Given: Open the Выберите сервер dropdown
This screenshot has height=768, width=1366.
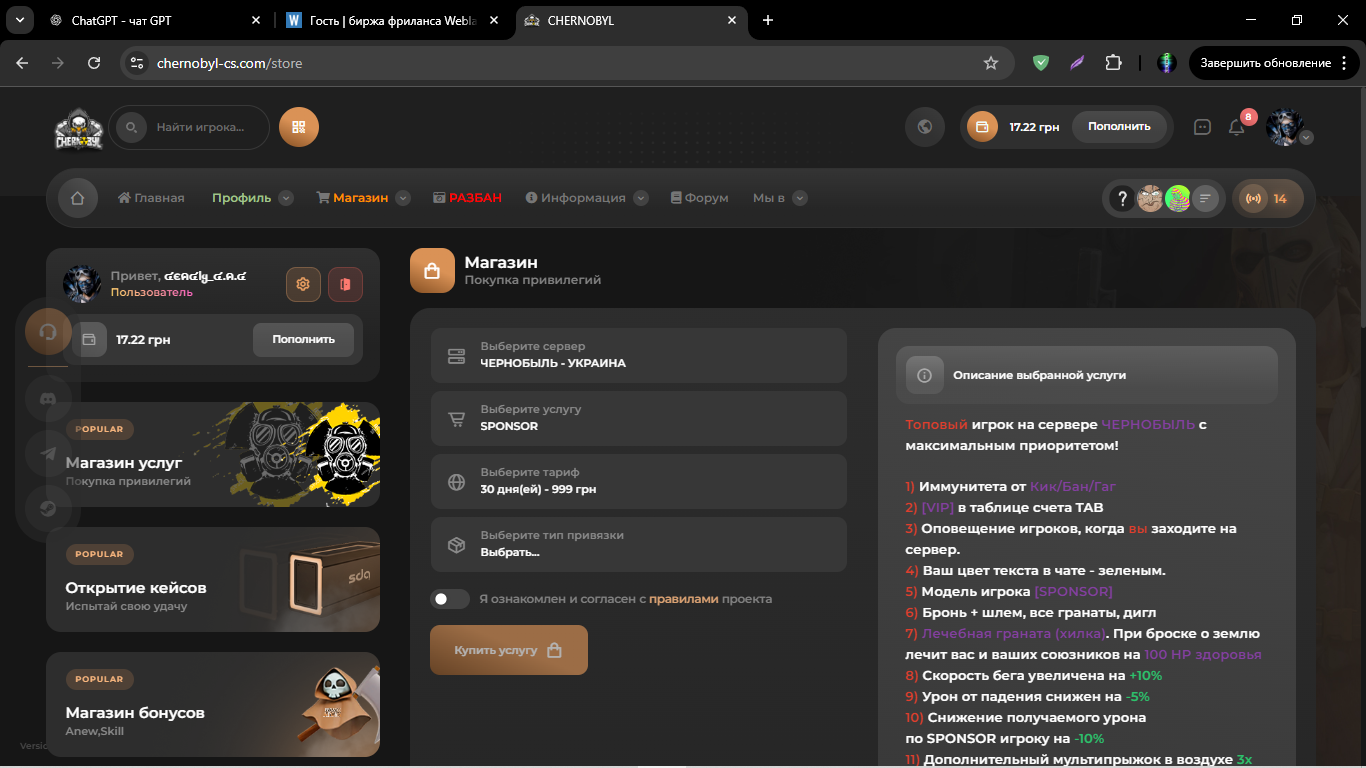Looking at the screenshot, I should 639,355.
